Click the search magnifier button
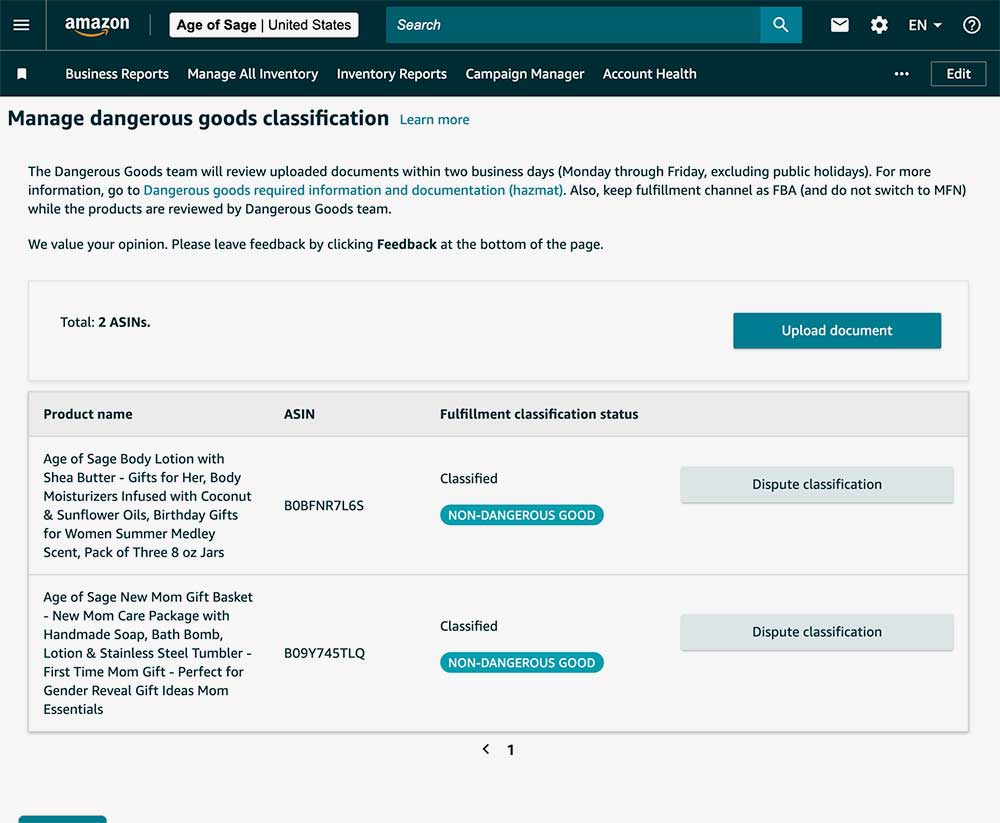1000x823 pixels. 781,25
